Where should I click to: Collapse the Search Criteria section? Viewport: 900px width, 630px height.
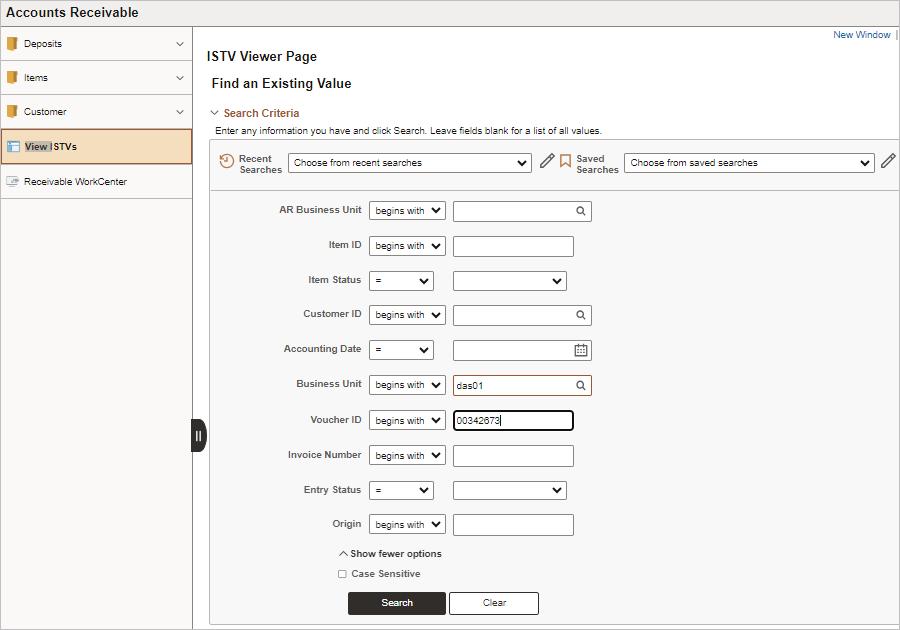click(214, 113)
